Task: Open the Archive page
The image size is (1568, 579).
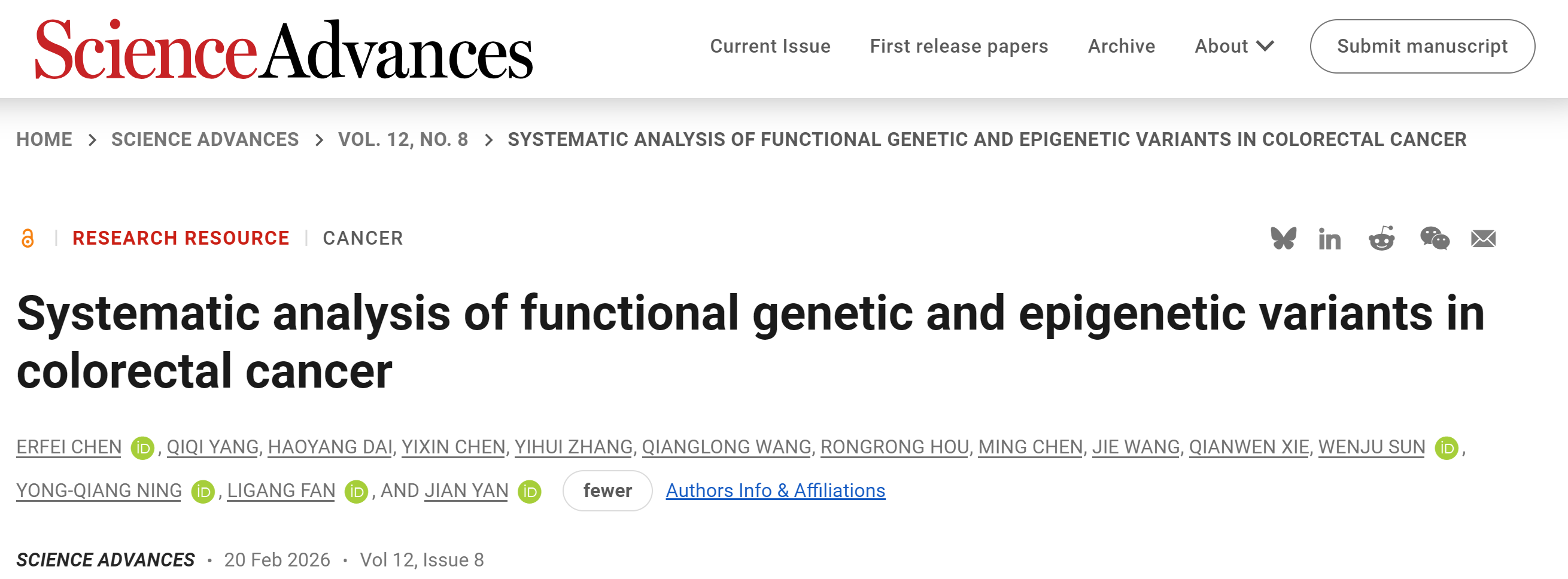Action: coord(1121,46)
